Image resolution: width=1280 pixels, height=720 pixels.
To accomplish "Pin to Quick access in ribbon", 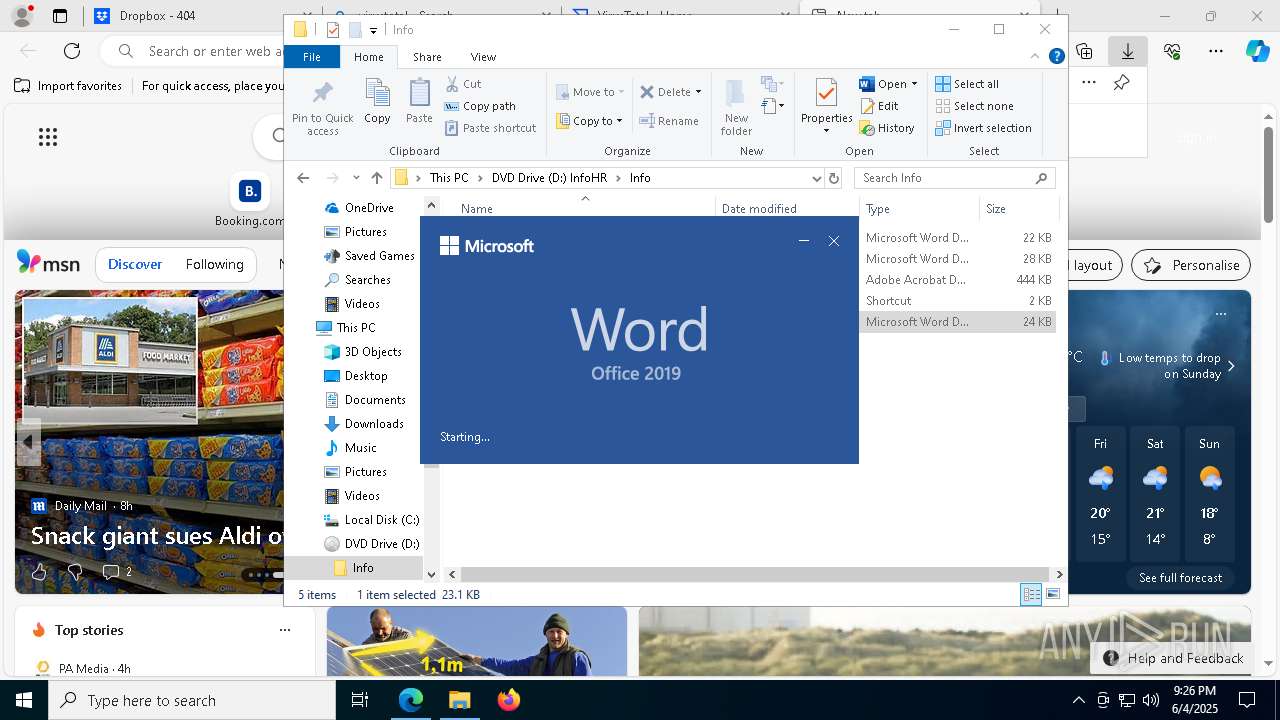I will tap(322, 109).
